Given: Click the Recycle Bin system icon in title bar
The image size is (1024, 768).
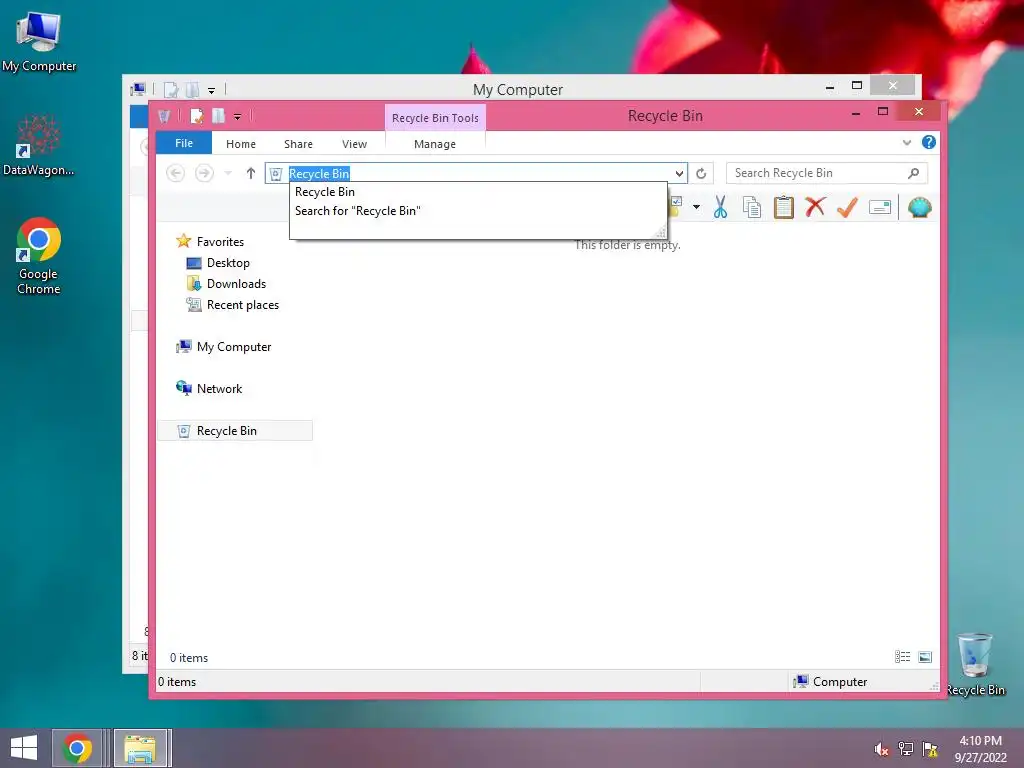Looking at the screenshot, I should [164, 116].
